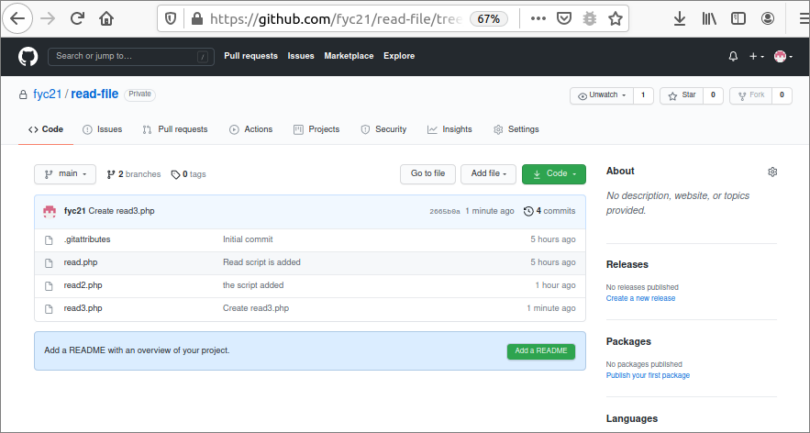Open the repository Pull requests tab

pos(175,129)
